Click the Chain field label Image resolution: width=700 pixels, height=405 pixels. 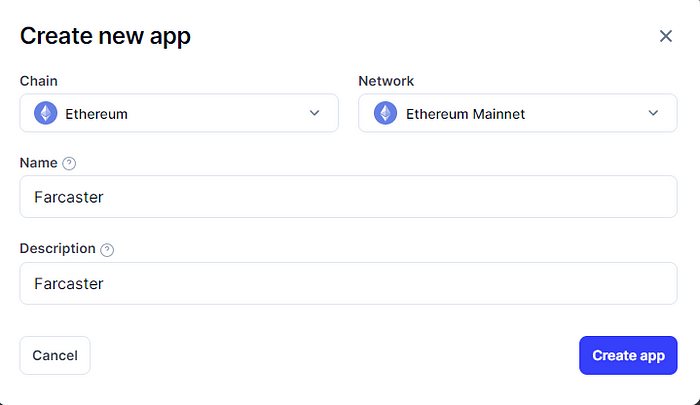pos(38,81)
